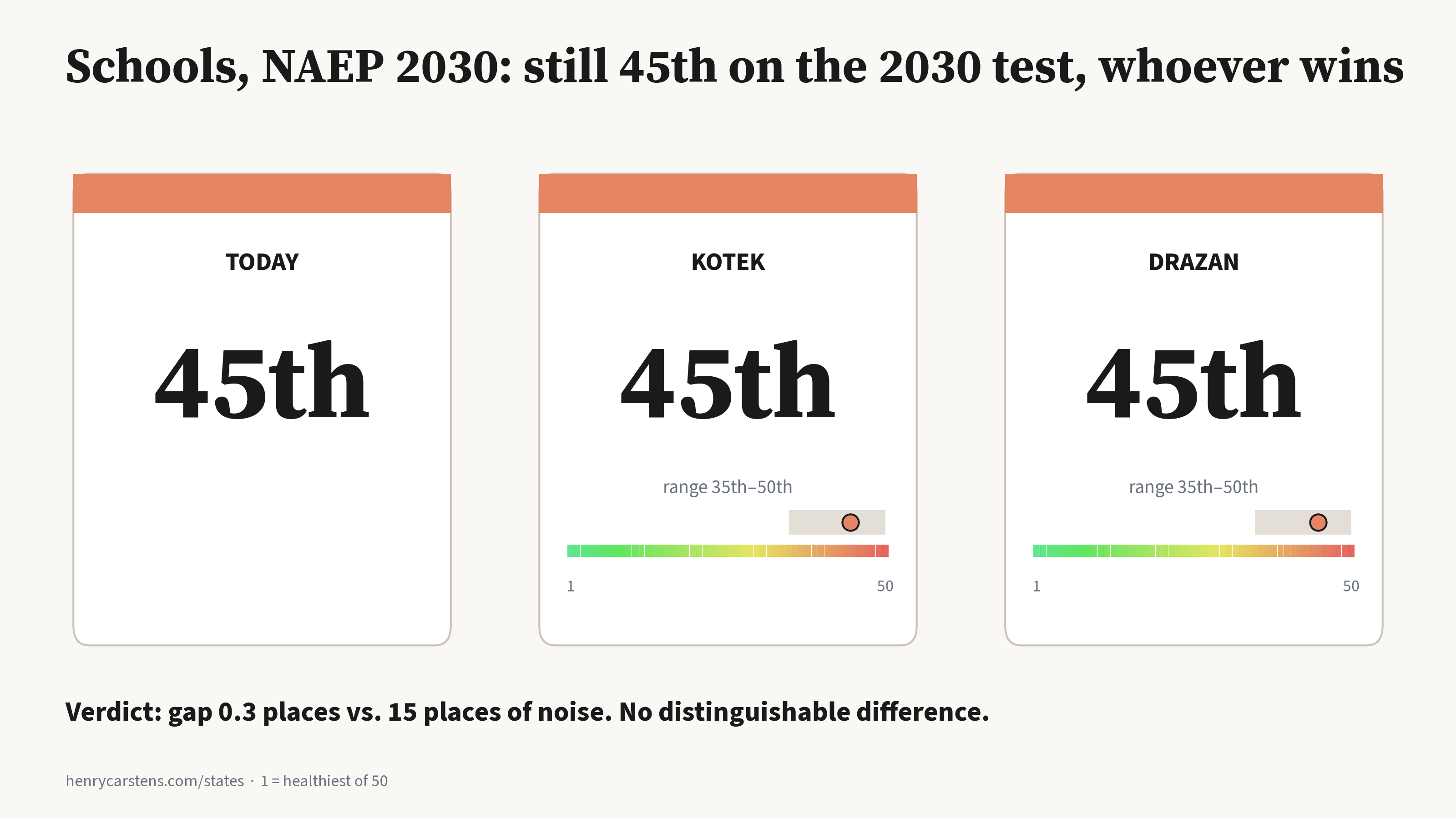Click the 1 scale label under Drazan's bar
The width and height of the screenshot is (1456, 819).
1036,586
